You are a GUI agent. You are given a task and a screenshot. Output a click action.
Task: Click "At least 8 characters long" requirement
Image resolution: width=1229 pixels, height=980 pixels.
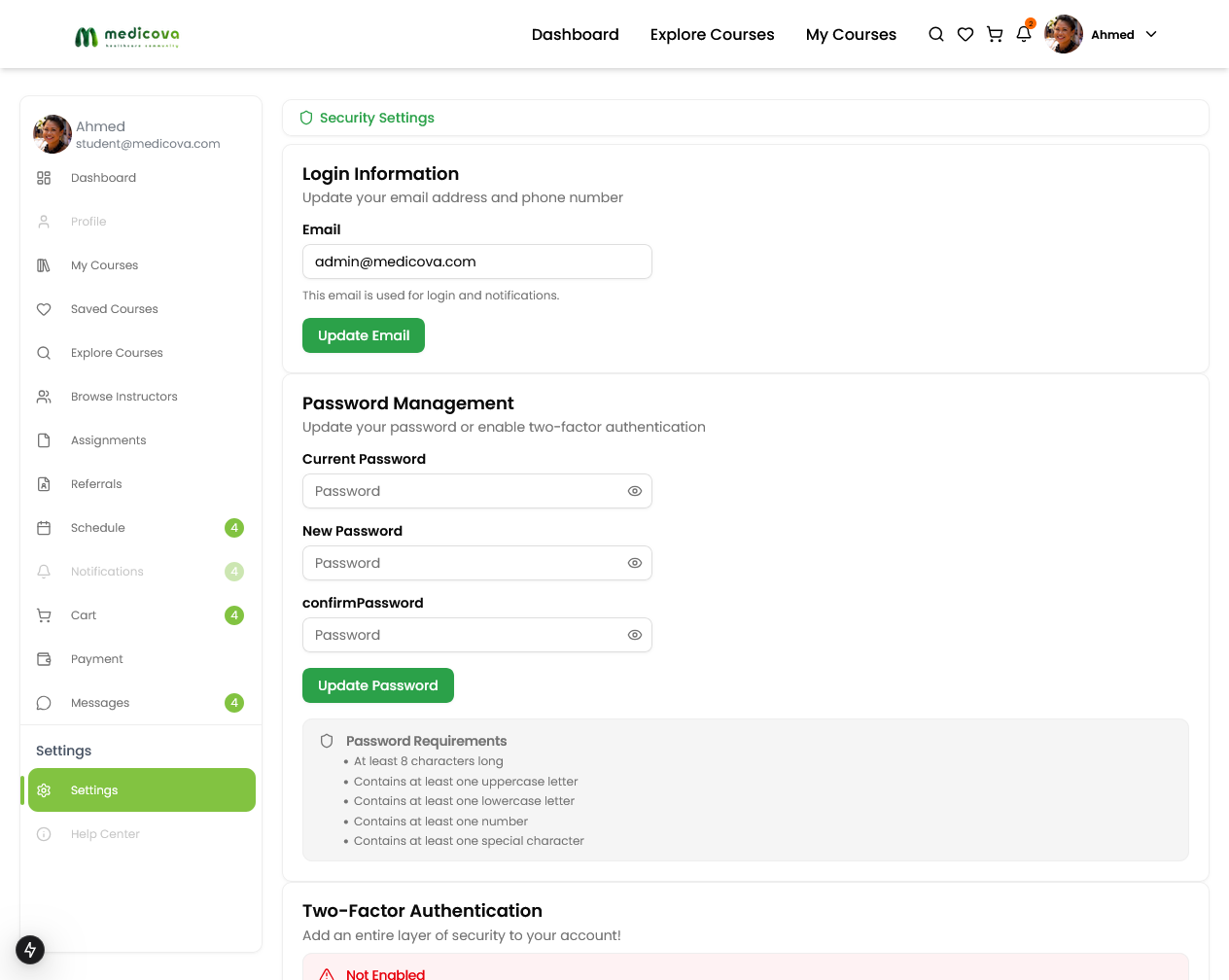(429, 761)
